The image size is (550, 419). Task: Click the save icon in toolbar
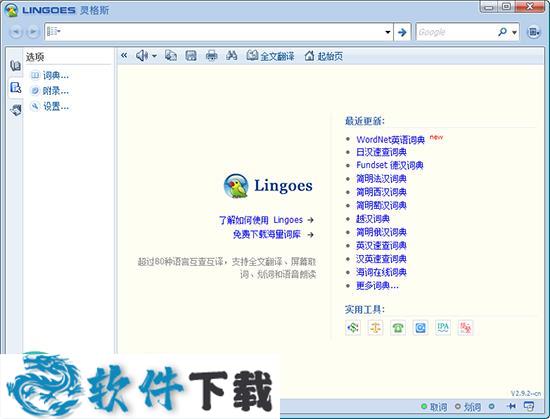(191, 55)
